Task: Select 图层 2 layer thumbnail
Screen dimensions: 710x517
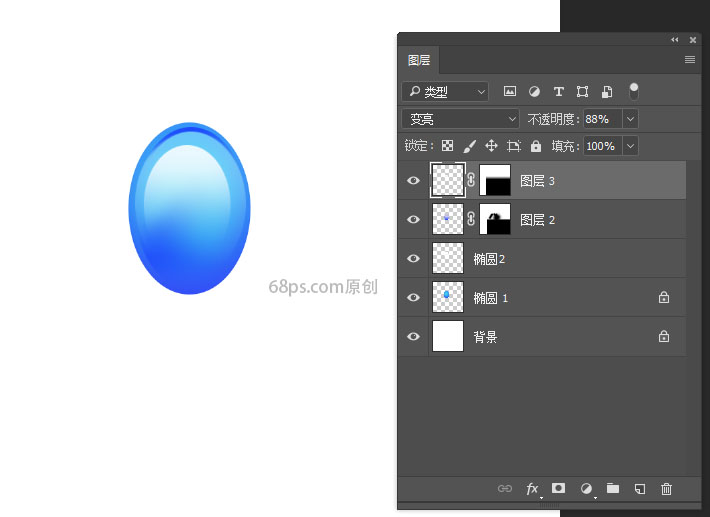Action: coord(447,219)
